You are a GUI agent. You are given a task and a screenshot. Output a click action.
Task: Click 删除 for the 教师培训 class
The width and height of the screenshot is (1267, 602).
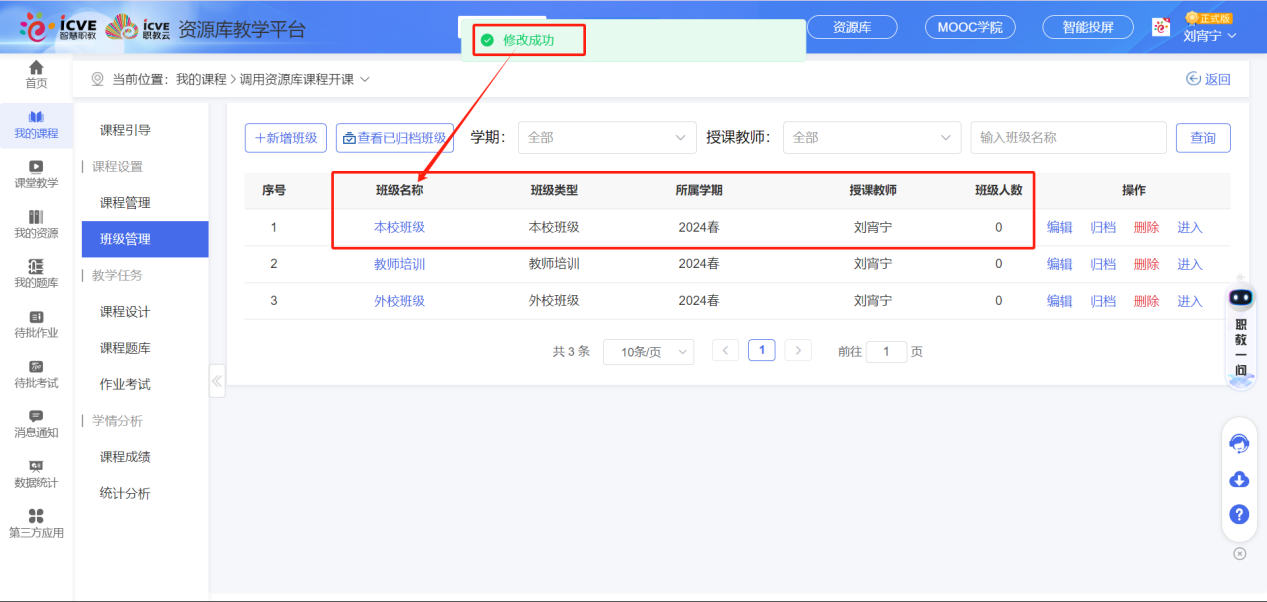pos(1146,265)
